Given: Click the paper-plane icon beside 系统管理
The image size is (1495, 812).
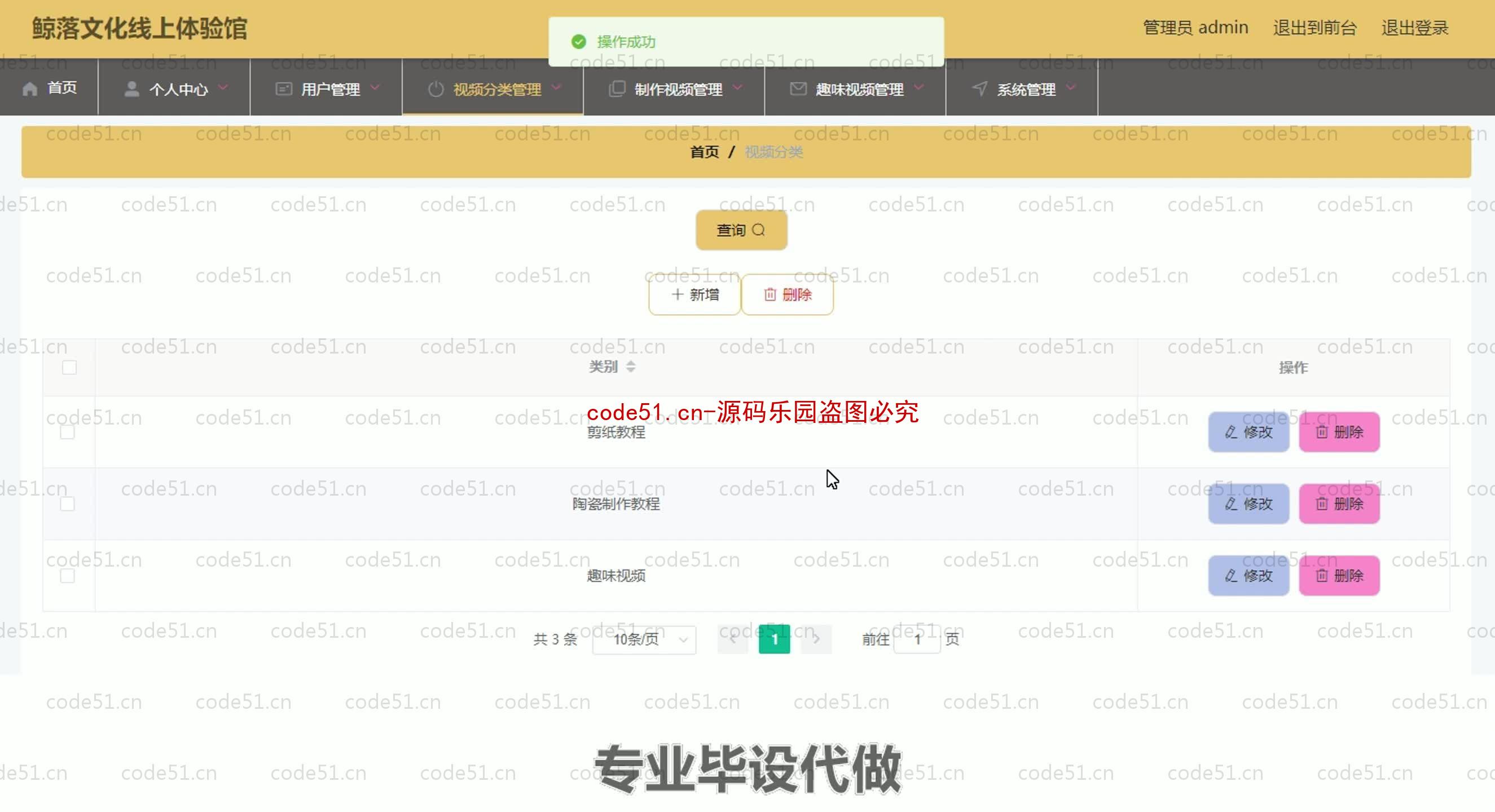Looking at the screenshot, I should coord(979,88).
